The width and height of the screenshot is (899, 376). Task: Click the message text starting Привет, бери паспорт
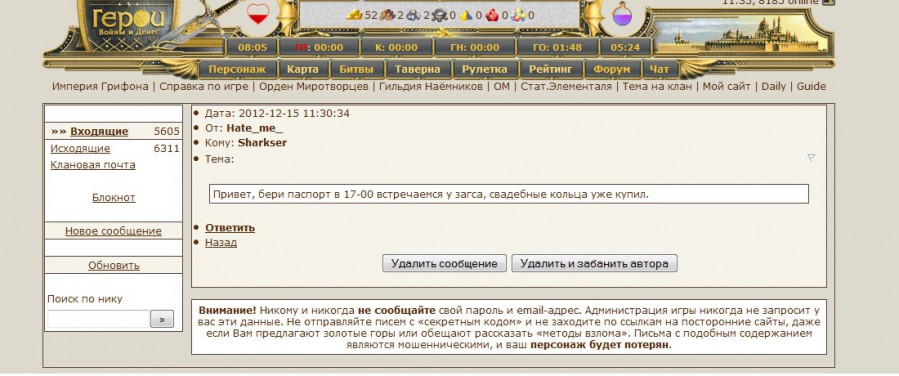pyautogui.click(x=431, y=194)
